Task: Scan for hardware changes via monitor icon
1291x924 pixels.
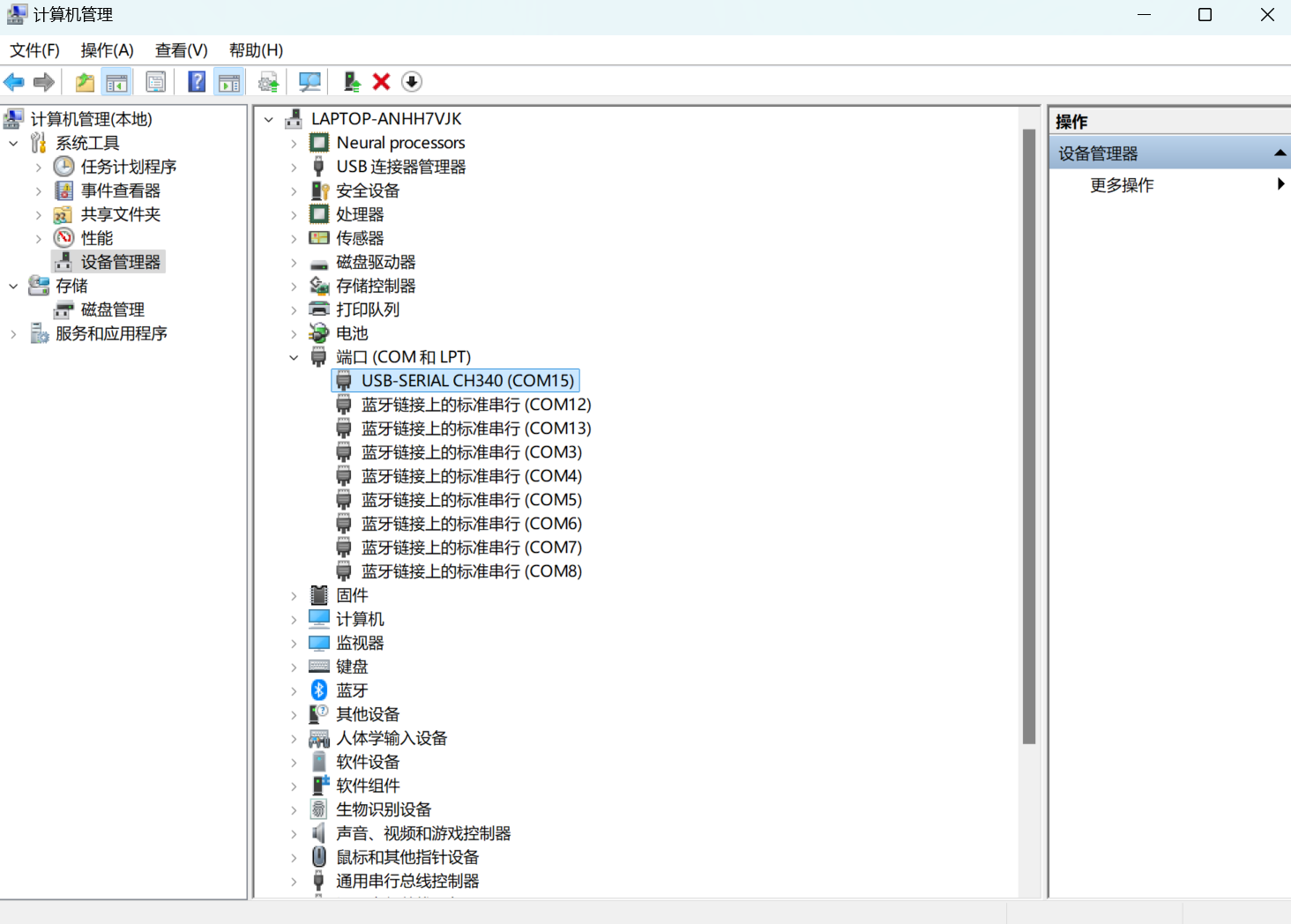Action: 310,82
